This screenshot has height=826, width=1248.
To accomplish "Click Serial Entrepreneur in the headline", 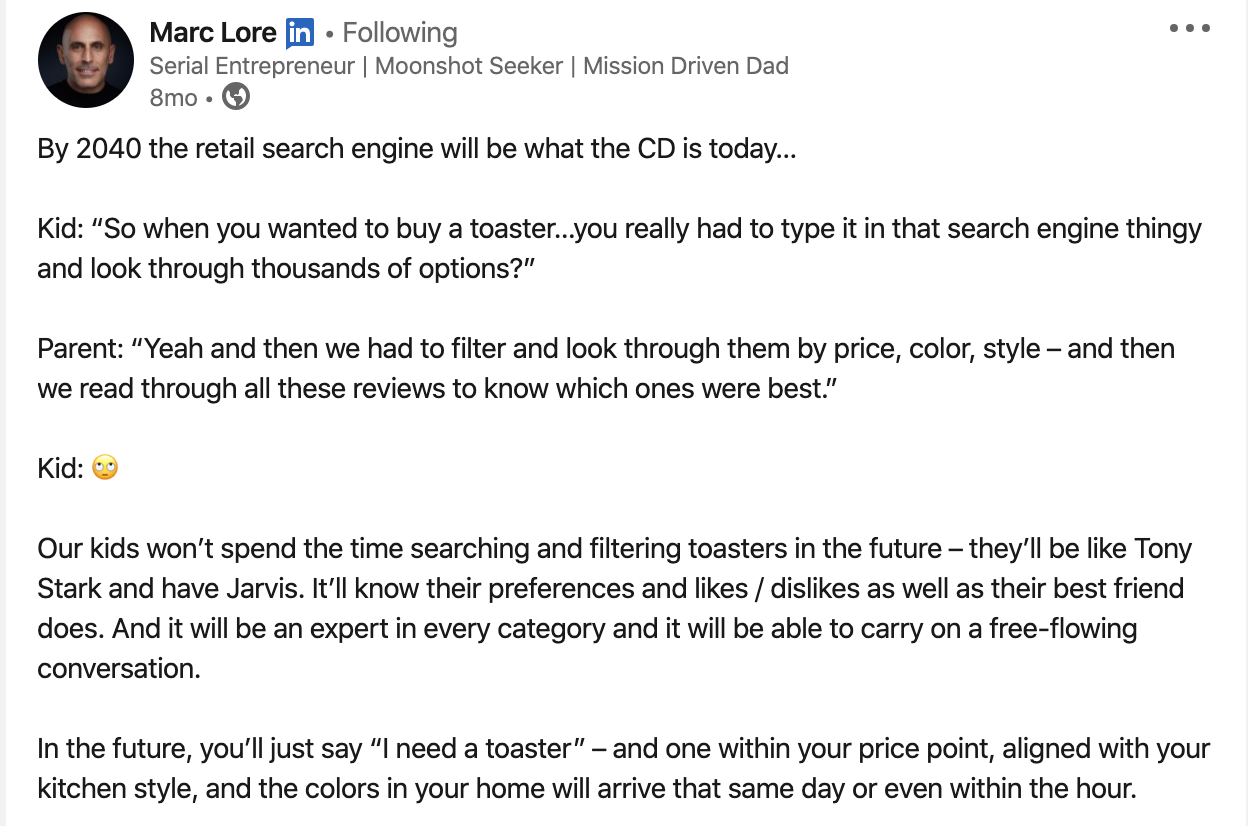I will click(252, 66).
